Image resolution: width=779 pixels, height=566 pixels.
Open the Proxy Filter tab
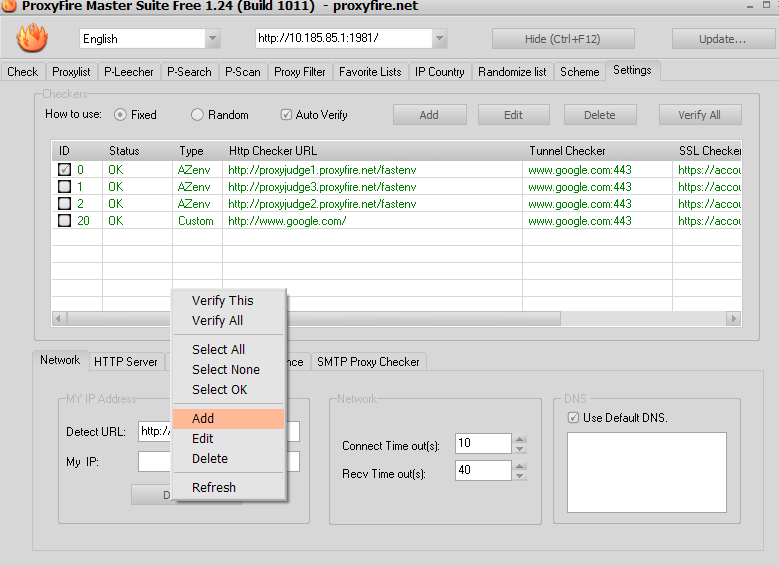(x=300, y=72)
